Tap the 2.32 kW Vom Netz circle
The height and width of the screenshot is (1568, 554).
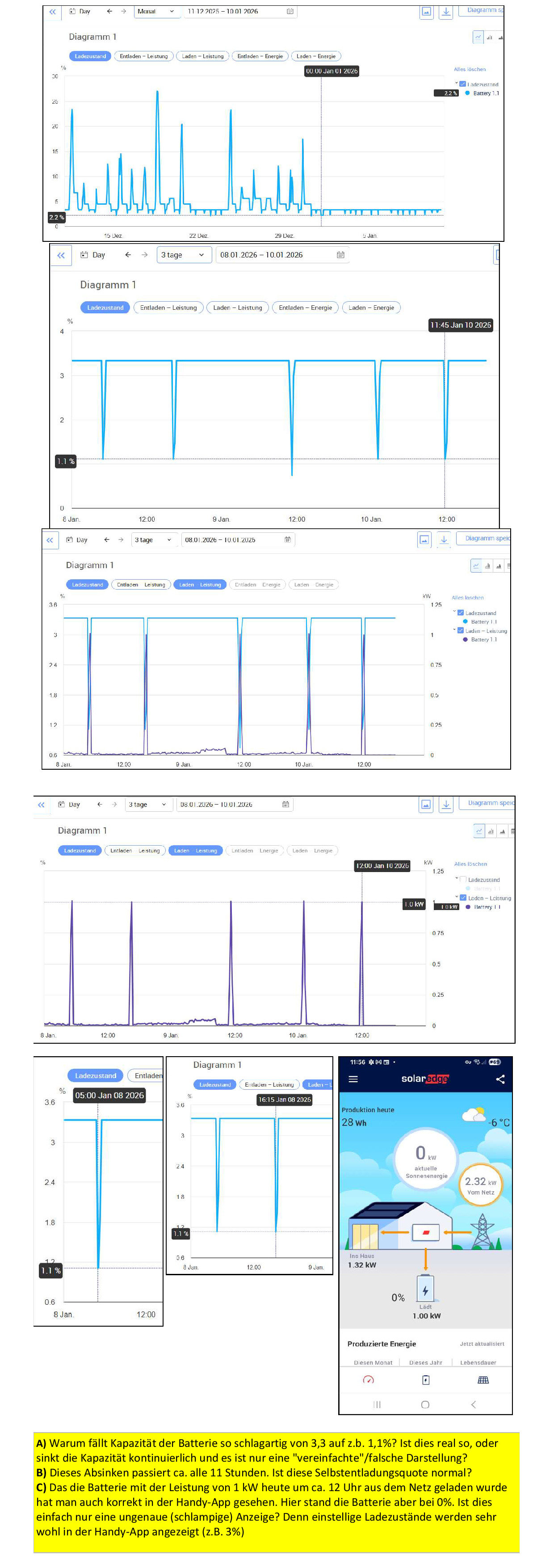480,1184
